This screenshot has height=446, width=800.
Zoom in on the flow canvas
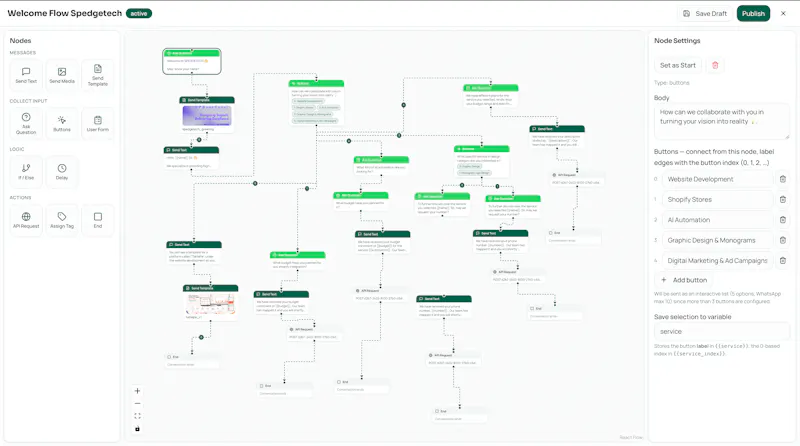click(x=137, y=391)
